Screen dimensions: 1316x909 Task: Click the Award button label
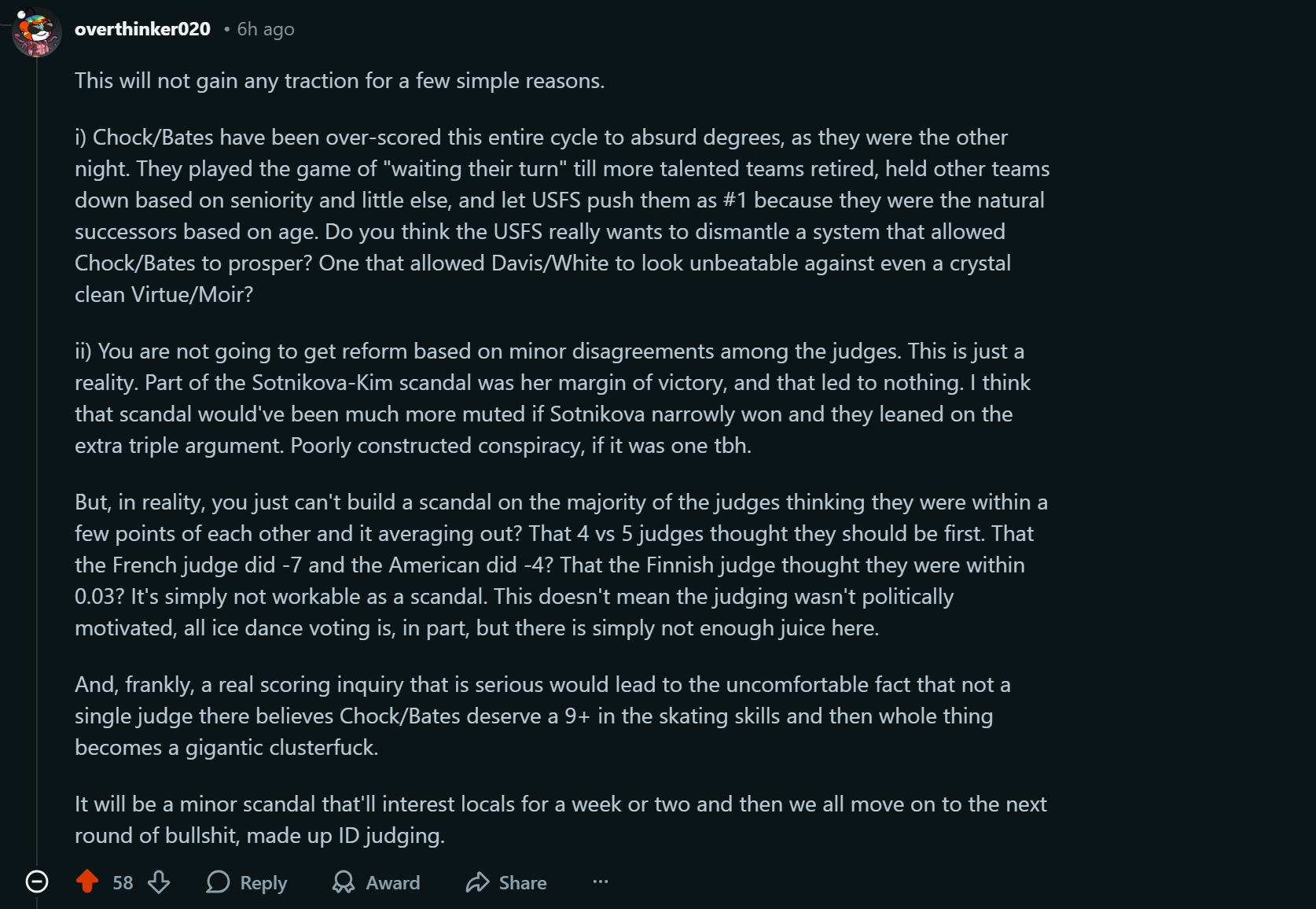click(392, 883)
